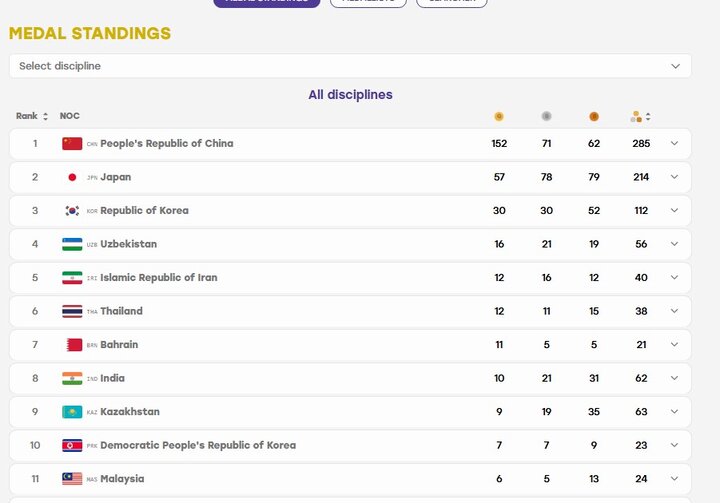This screenshot has height=503, width=720.
Task: Open the middle outlined tab at top
Action: tap(368, 2)
